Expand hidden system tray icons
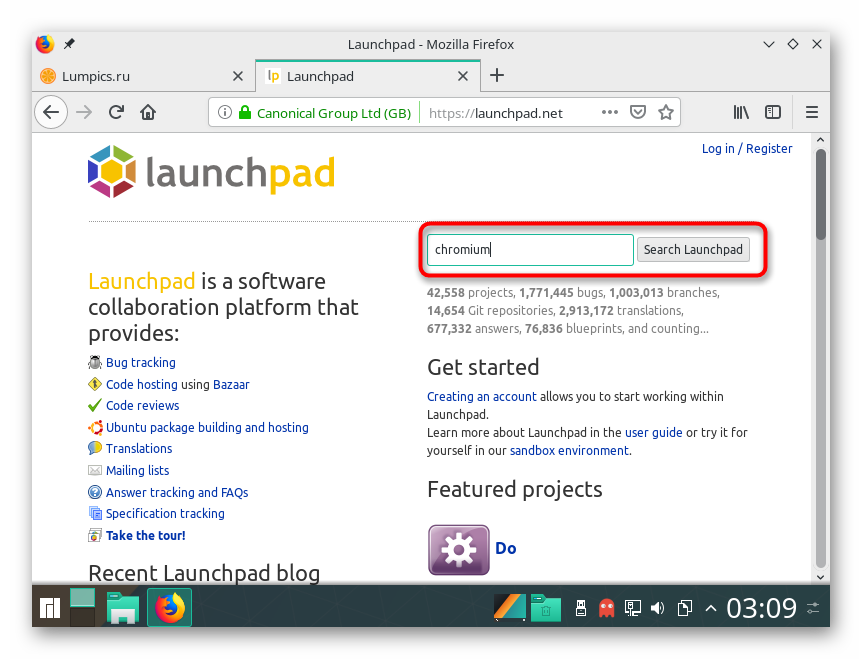The image size is (862, 659). [711, 608]
